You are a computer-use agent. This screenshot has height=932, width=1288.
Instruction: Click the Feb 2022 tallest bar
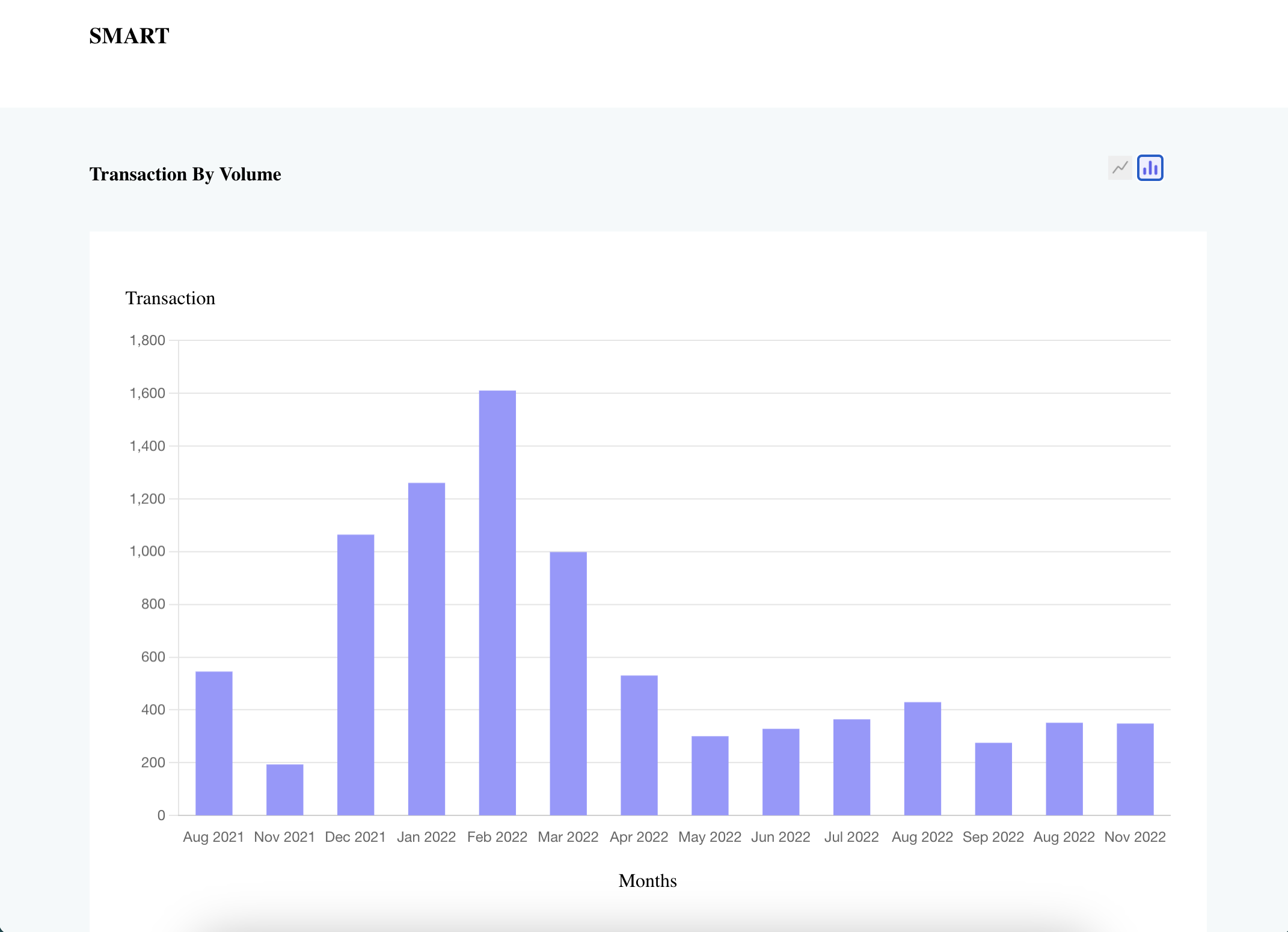pos(497,602)
